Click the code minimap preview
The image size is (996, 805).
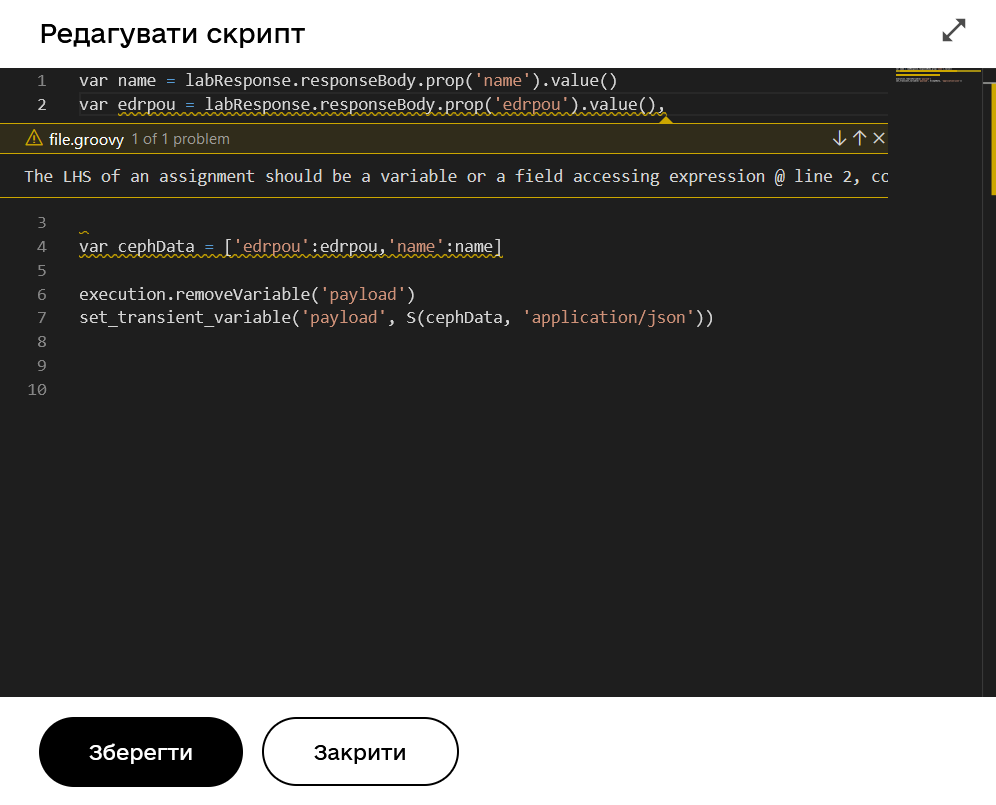pos(938,76)
